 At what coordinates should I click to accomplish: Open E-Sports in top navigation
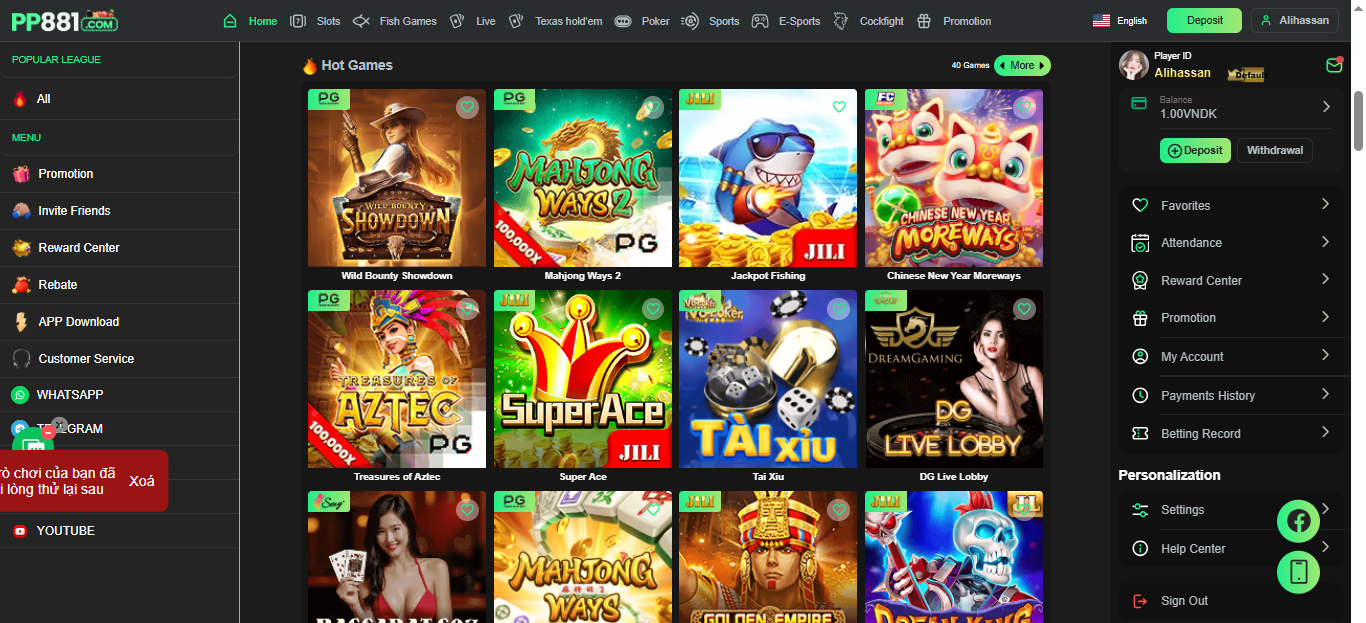pos(786,21)
